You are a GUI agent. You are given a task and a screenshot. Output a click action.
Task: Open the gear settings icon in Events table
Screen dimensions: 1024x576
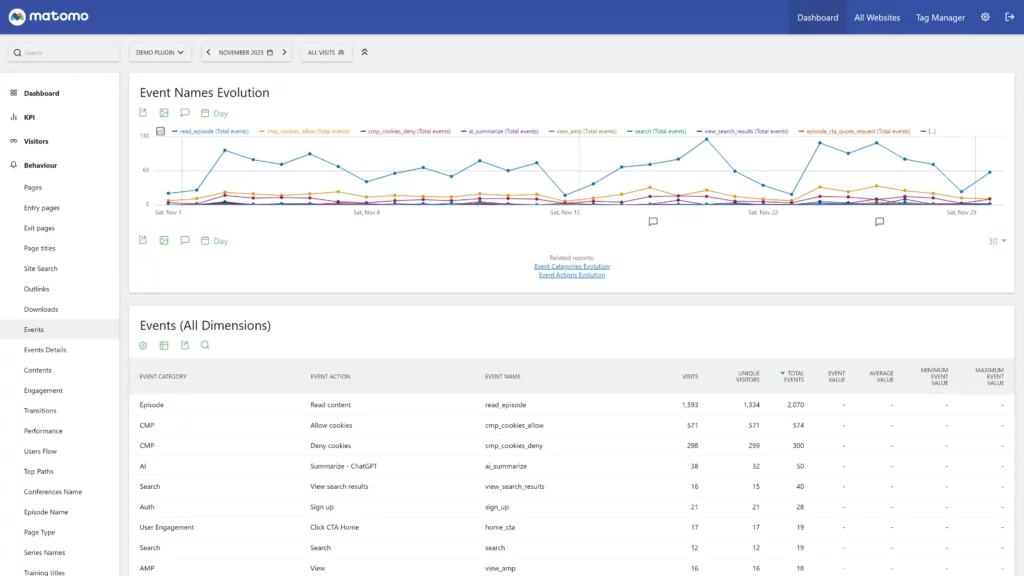click(x=143, y=345)
